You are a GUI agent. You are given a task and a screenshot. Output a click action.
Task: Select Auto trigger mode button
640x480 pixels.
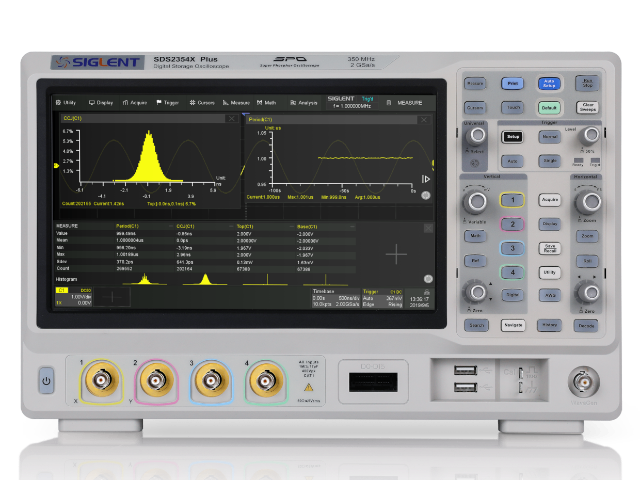pos(513,161)
